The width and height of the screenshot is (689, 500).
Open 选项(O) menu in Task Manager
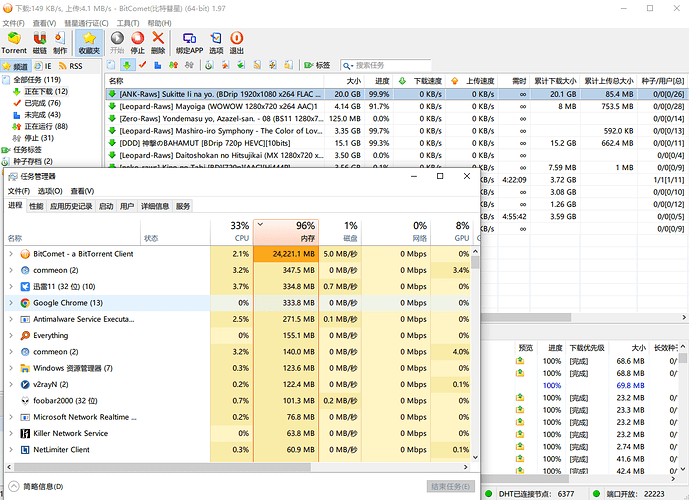point(50,191)
